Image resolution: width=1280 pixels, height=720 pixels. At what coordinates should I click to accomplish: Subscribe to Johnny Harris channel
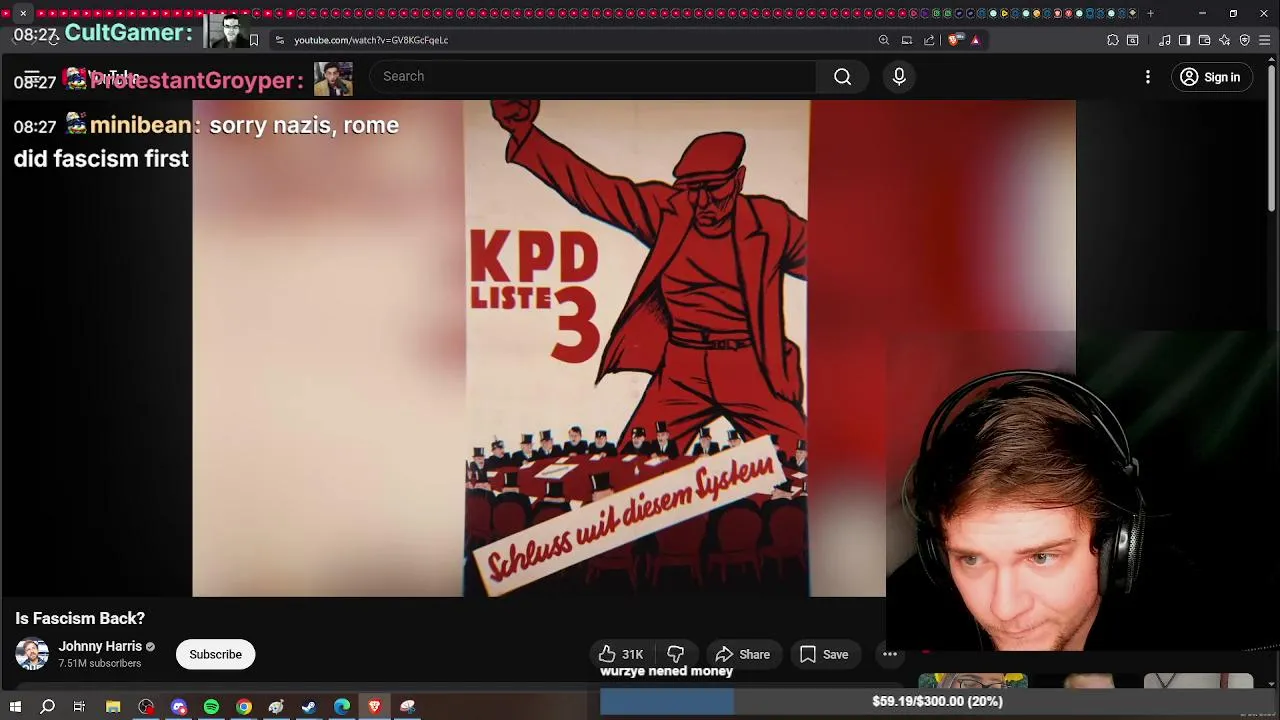216,654
